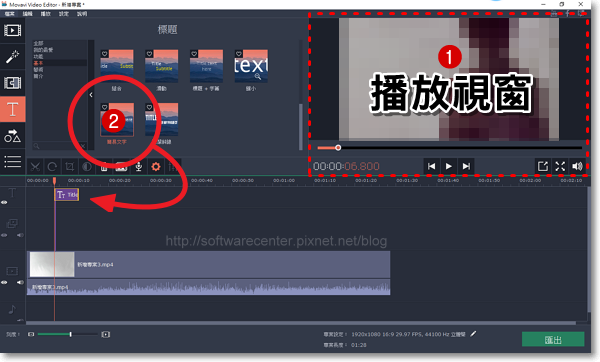The width and height of the screenshot is (600, 362).
Task: Toggle overlay track visibility eye
Action: (4, 235)
